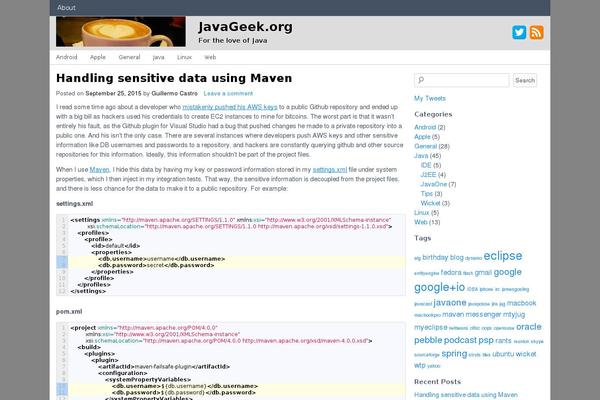600x400 pixels.
Task: Select the fedora tag
Action: pyautogui.click(x=451, y=273)
